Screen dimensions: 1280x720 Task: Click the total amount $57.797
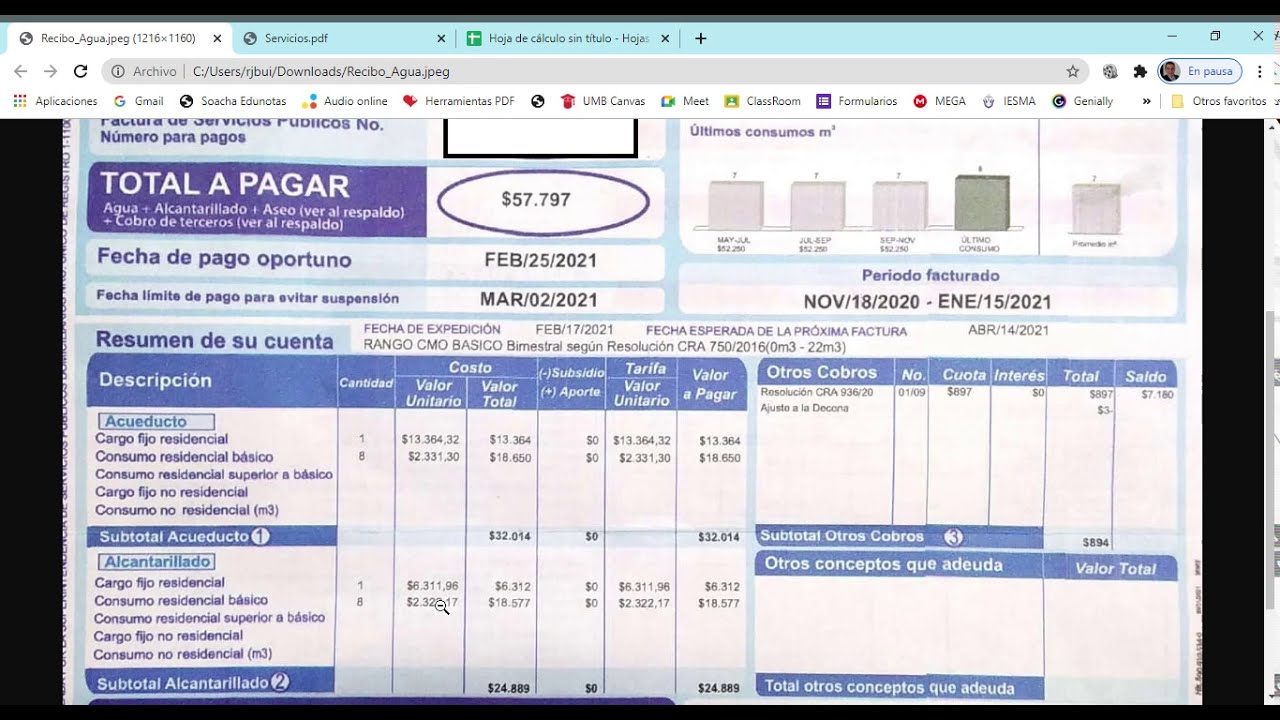536,200
